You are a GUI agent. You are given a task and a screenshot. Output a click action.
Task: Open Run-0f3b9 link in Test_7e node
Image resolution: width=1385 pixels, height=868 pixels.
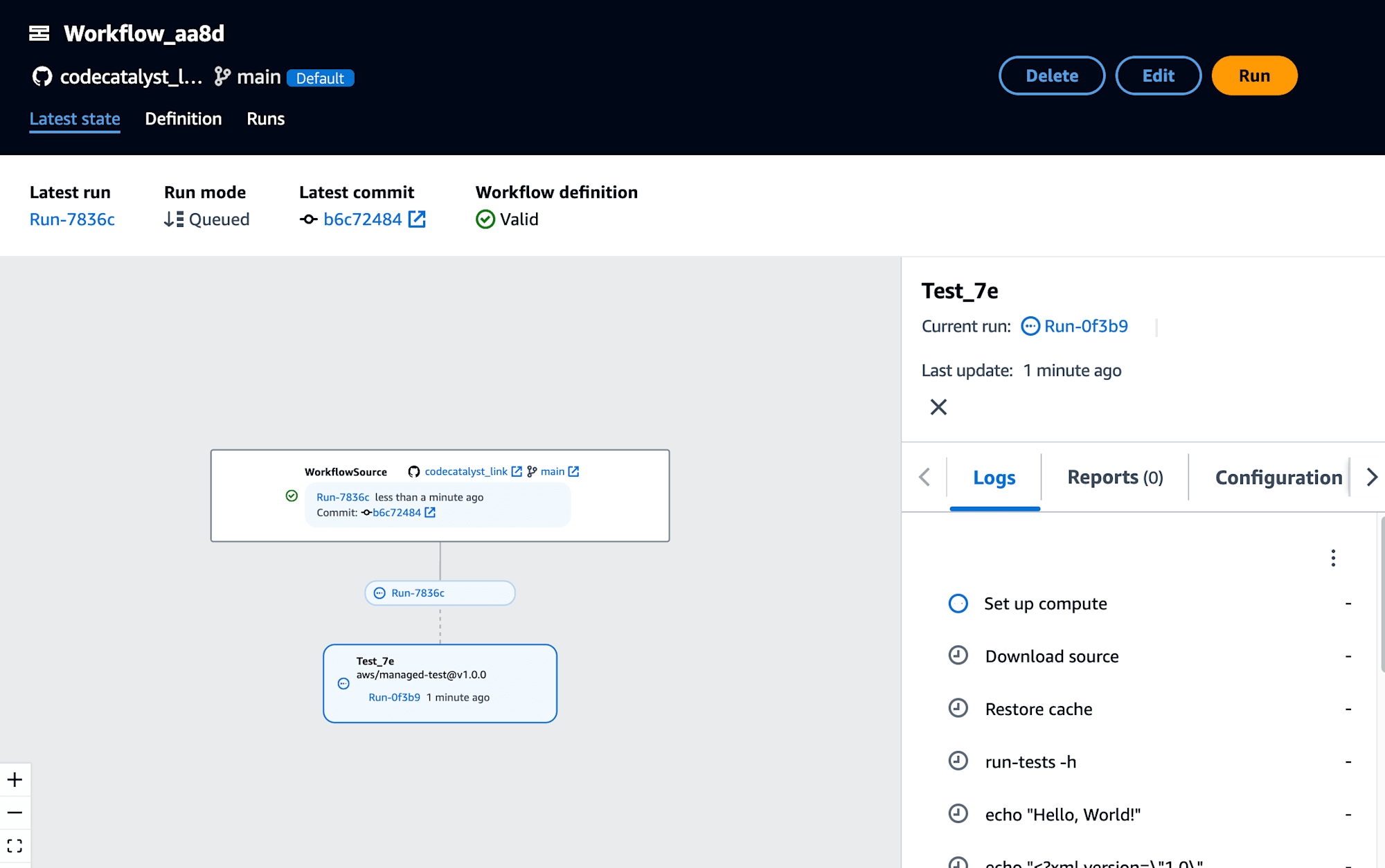(x=394, y=697)
